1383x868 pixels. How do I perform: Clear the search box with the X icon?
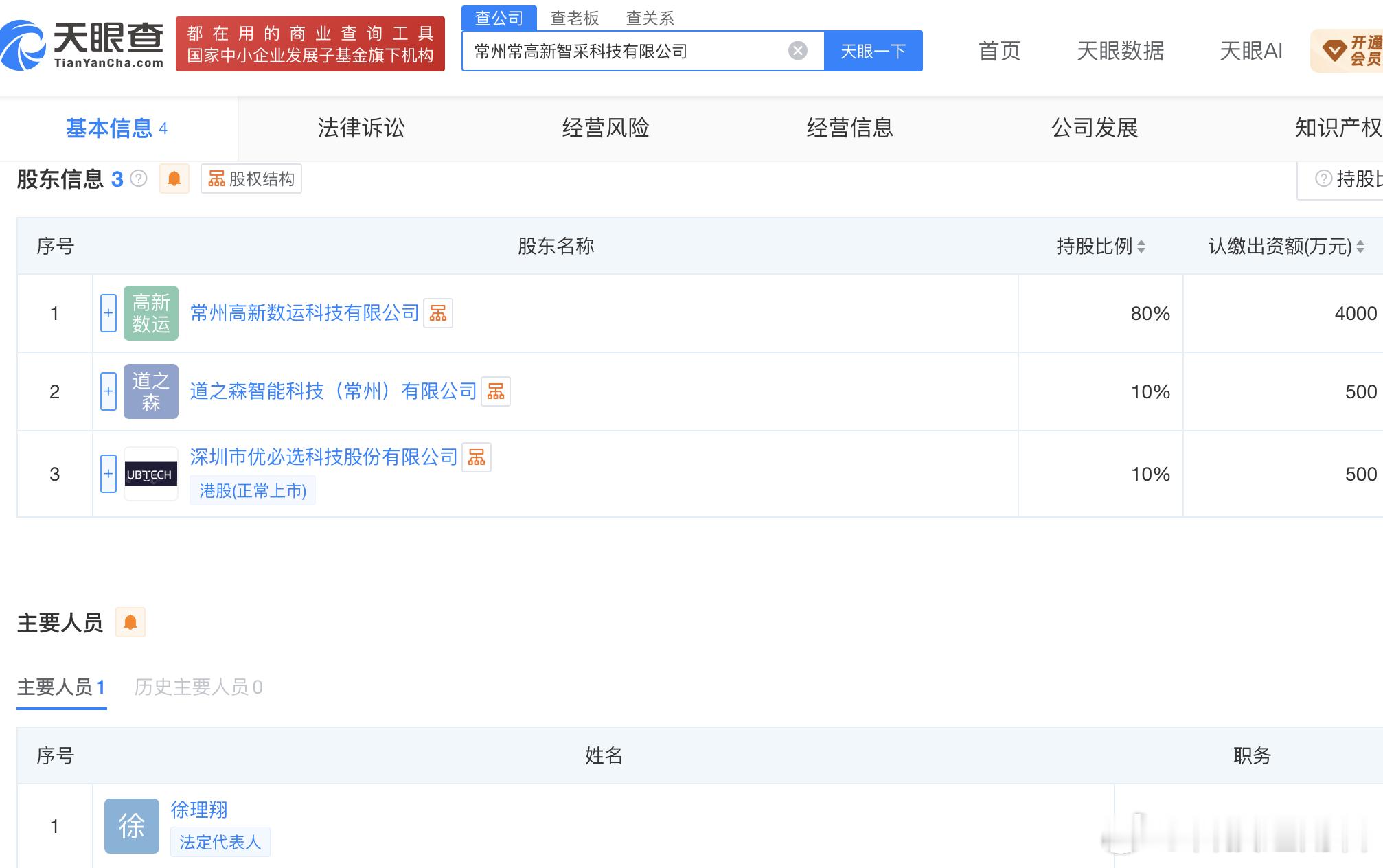[x=797, y=51]
